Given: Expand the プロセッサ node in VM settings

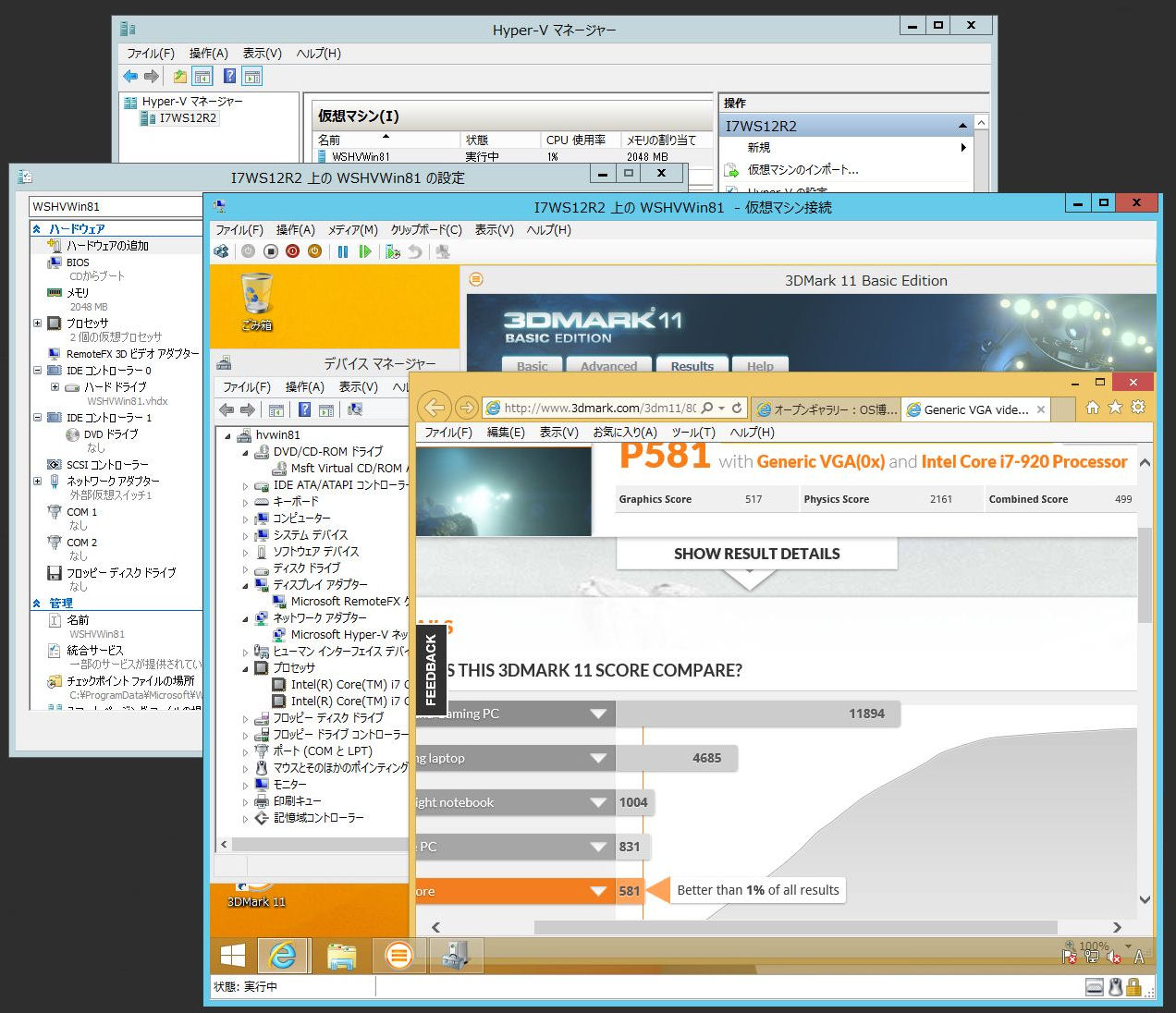Looking at the screenshot, I should (x=37, y=323).
